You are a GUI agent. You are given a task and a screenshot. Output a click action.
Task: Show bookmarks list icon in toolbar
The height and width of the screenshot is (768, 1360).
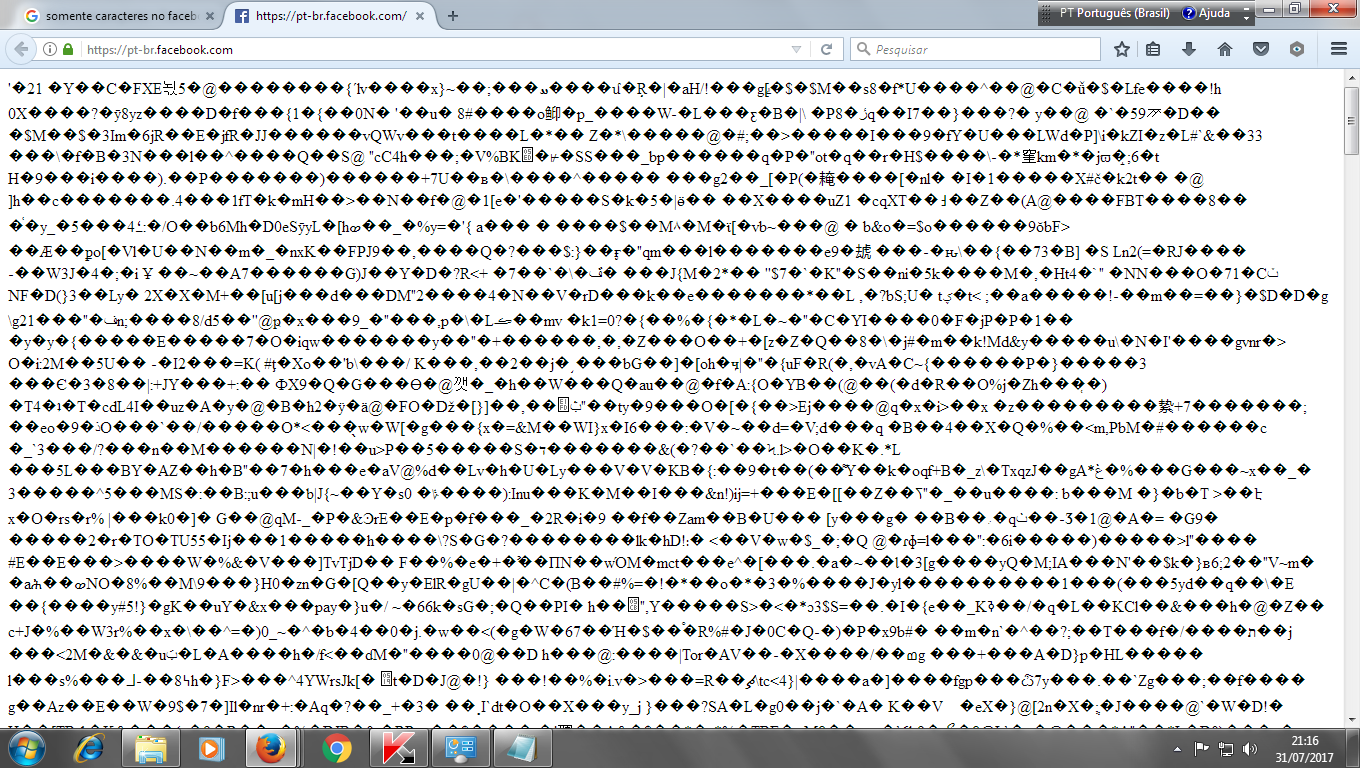pyautogui.click(x=1153, y=49)
